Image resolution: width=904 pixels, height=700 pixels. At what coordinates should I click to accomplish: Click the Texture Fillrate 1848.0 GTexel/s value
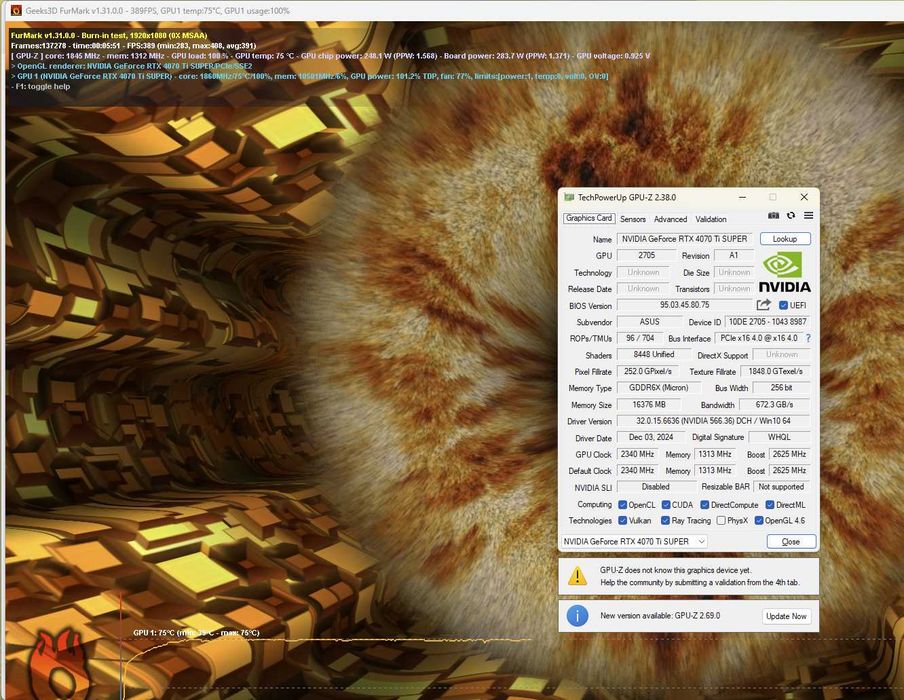pyautogui.click(x=775, y=371)
